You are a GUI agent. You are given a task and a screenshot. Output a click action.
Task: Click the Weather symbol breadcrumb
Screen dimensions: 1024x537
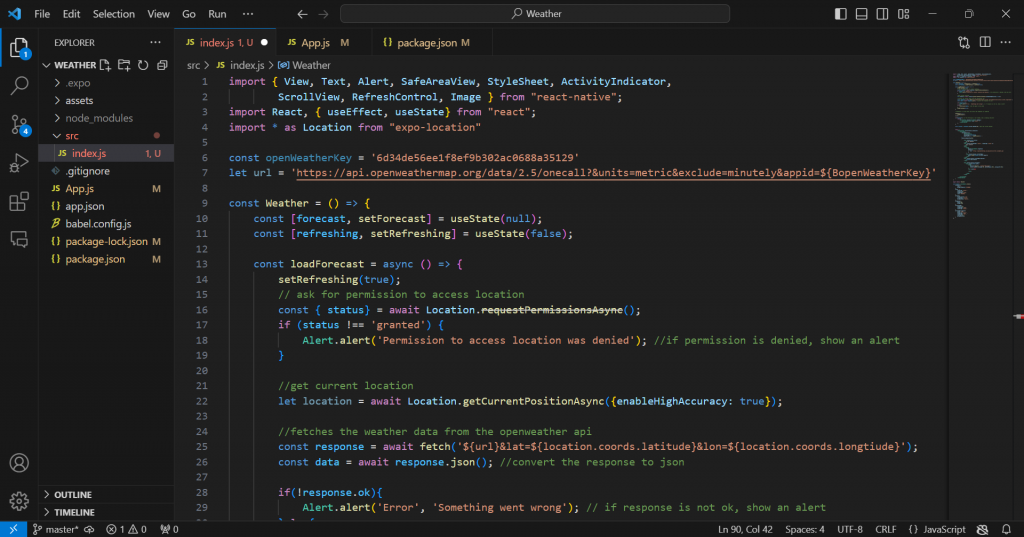pyautogui.click(x=304, y=65)
